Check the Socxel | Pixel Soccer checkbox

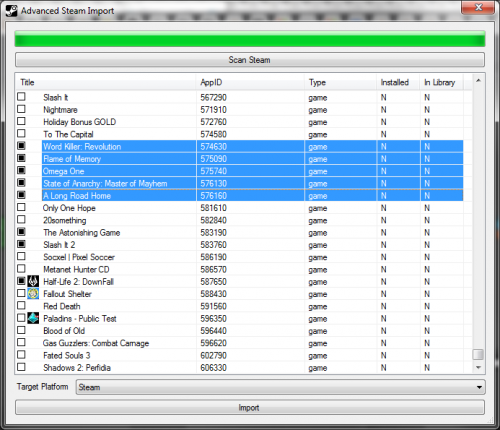21,256
